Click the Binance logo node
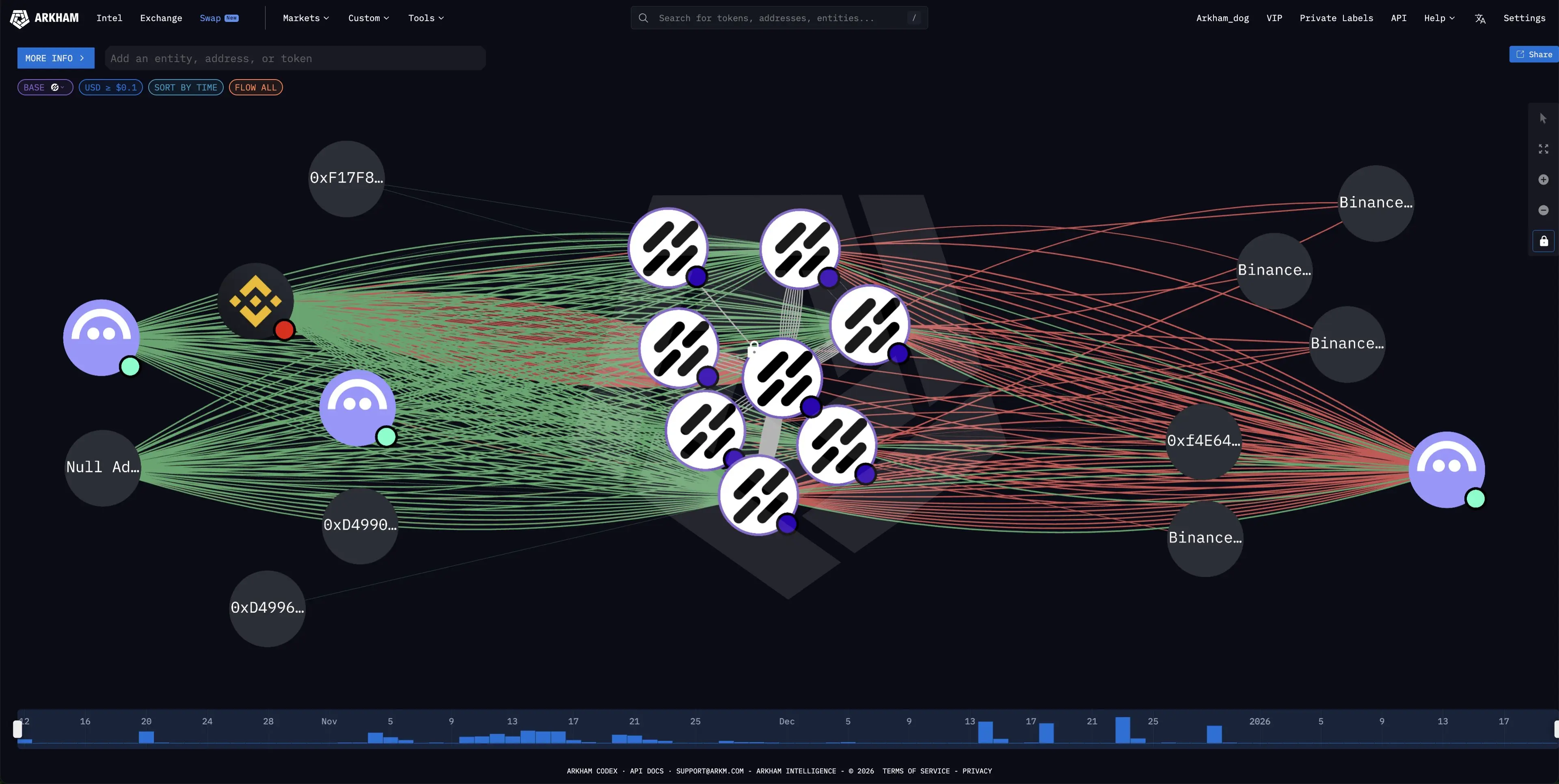Screen dimensions: 1559x784 [255, 301]
